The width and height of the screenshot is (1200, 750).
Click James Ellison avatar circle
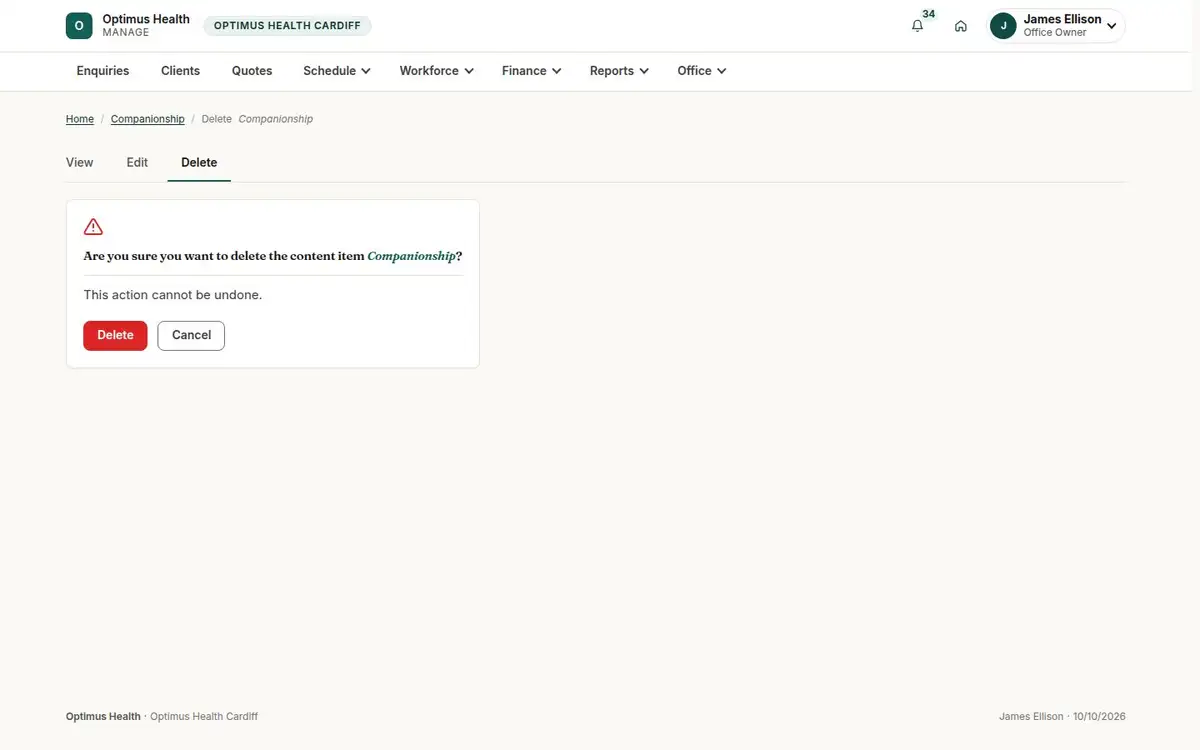coord(1003,26)
